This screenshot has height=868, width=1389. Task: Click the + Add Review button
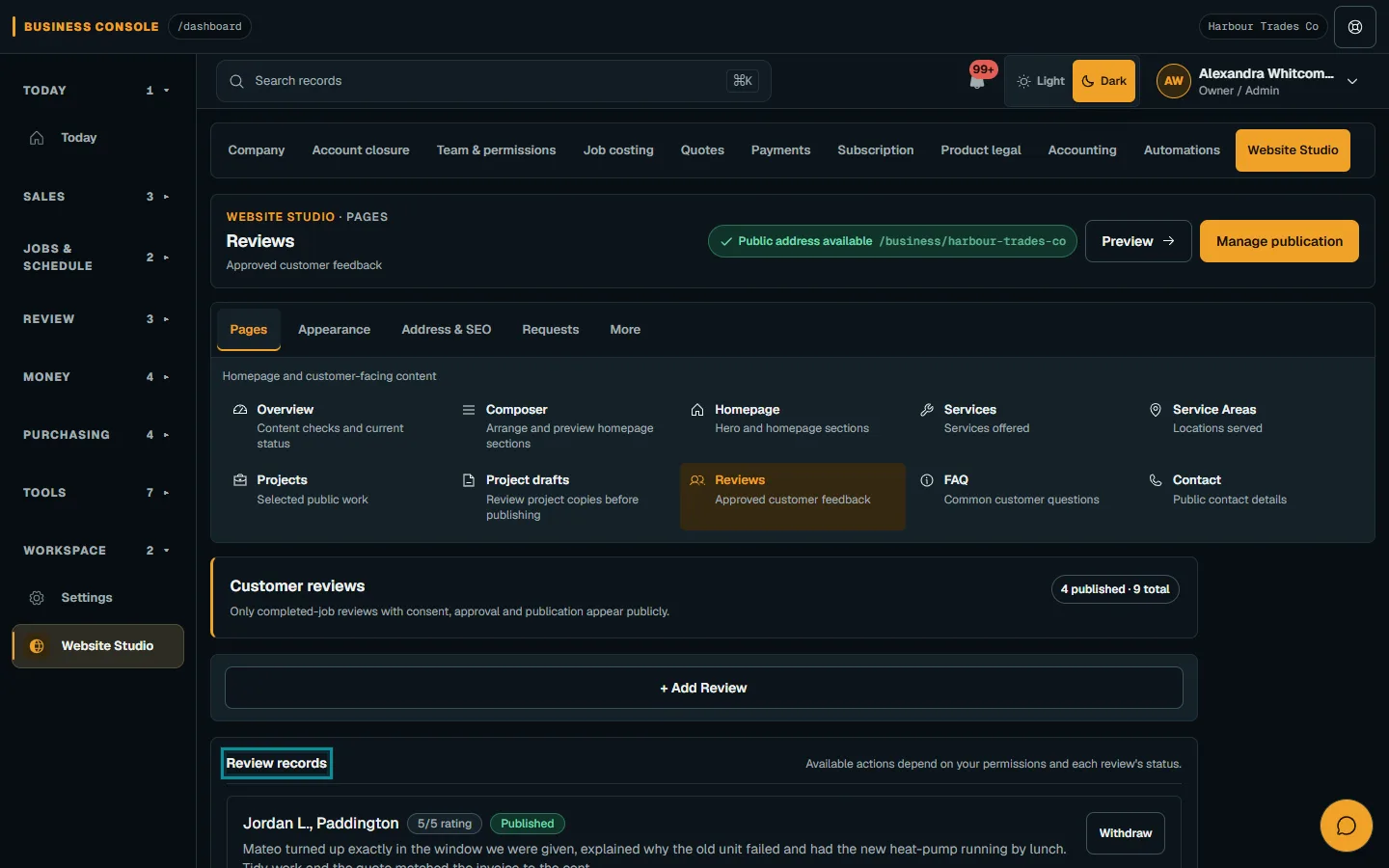coord(704,688)
